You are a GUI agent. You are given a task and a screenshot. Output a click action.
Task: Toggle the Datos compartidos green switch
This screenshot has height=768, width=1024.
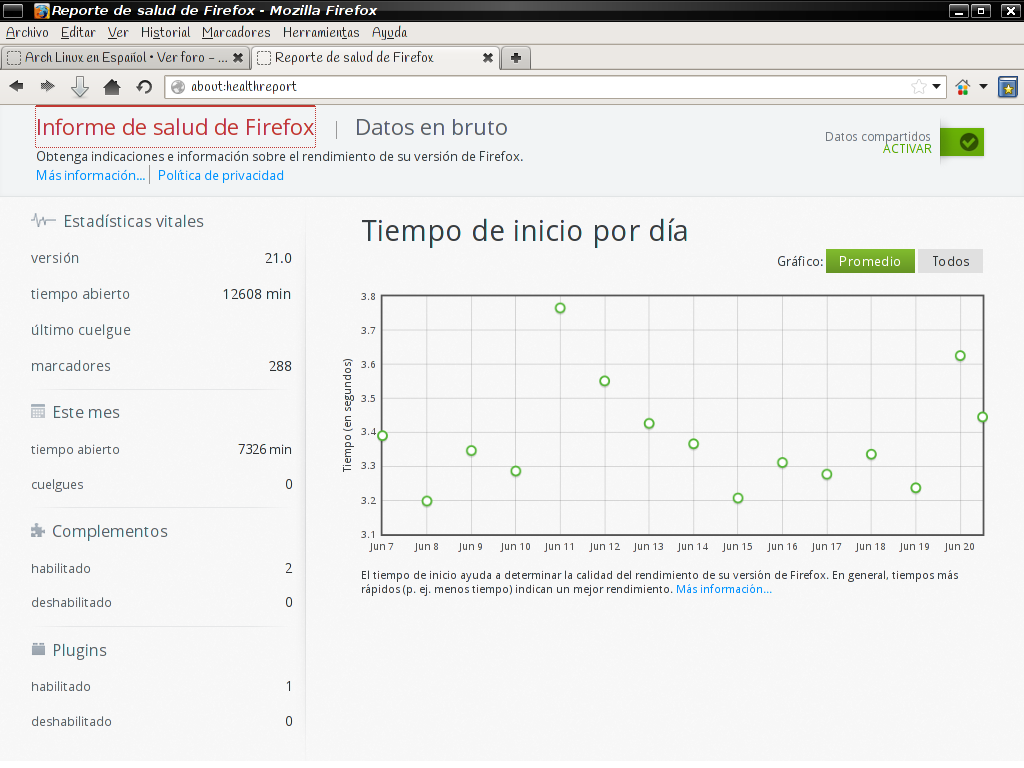(x=962, y=142)
